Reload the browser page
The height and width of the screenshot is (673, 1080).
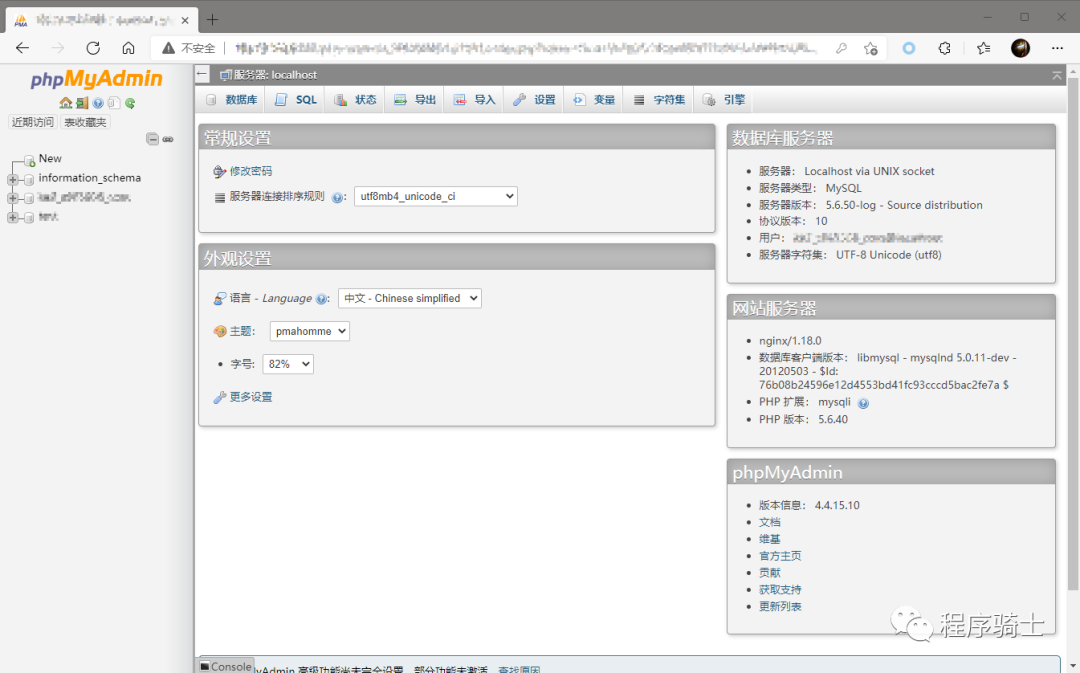[93, 48]
